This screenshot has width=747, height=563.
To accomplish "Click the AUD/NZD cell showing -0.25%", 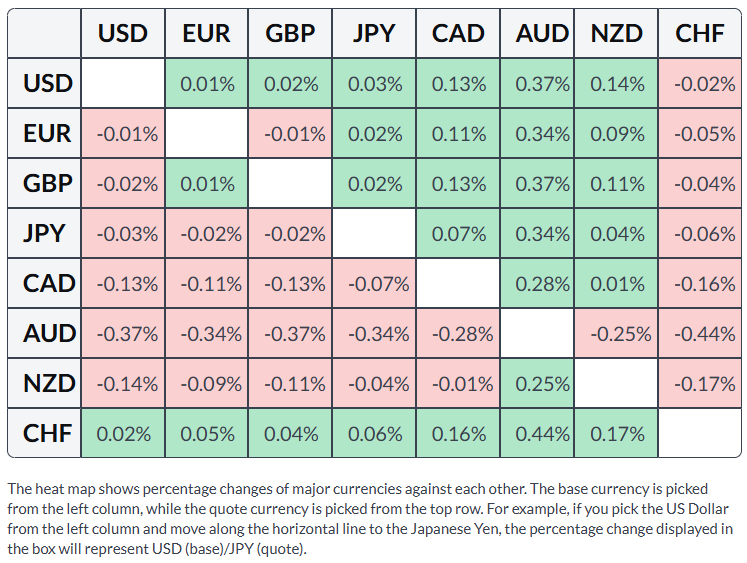I will coord(616,333).
